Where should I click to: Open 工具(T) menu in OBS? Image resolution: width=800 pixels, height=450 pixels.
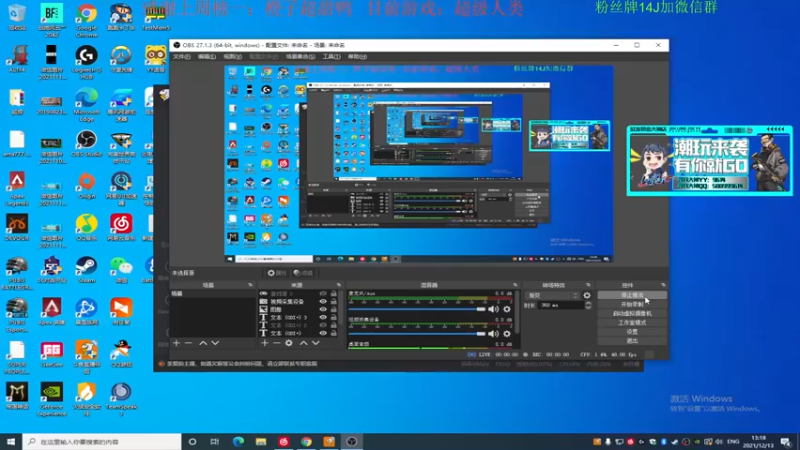click(331, 56)
